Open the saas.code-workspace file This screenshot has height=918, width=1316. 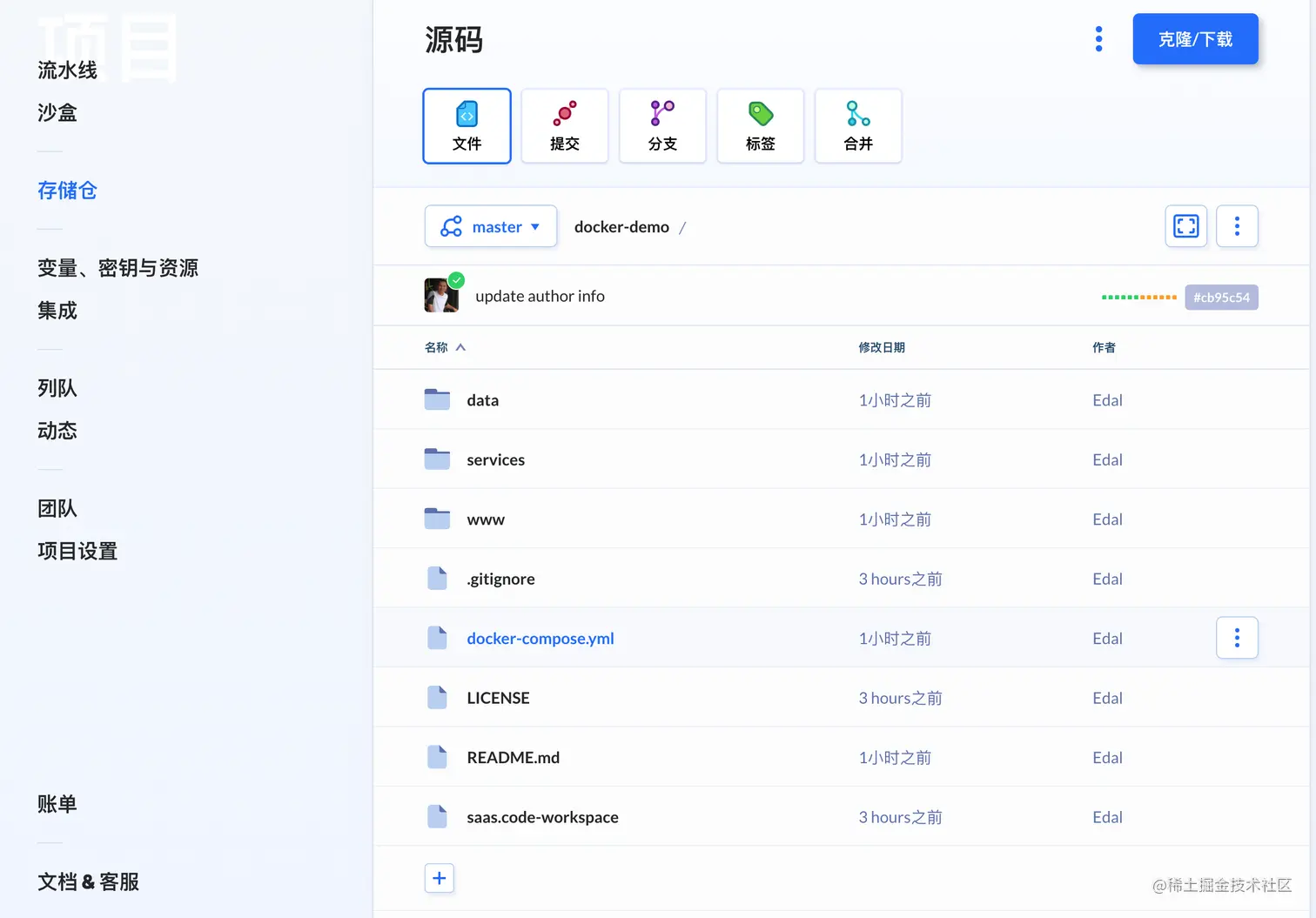pos(542,817)
